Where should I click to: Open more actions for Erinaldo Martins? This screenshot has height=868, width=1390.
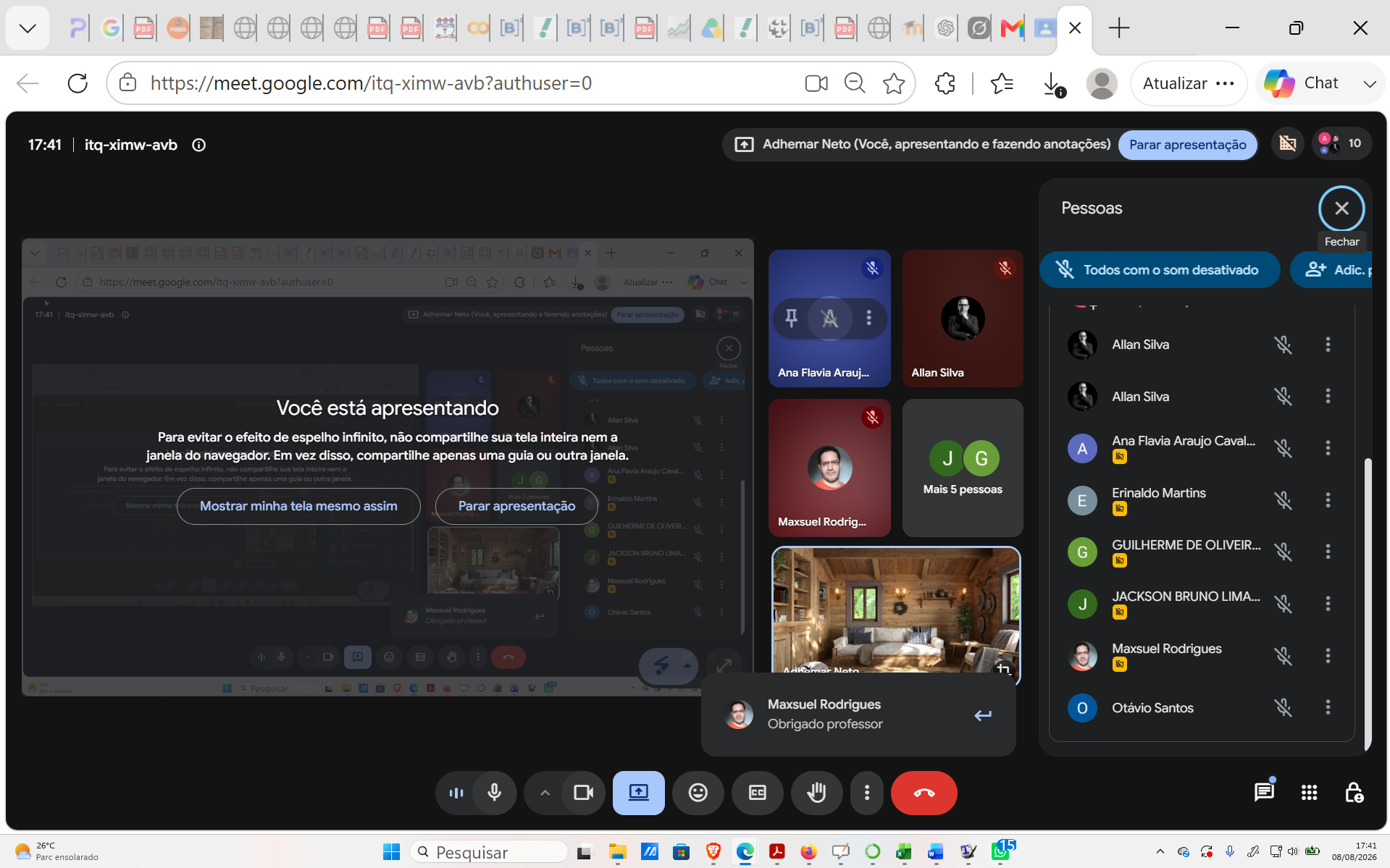(1328, 500)
